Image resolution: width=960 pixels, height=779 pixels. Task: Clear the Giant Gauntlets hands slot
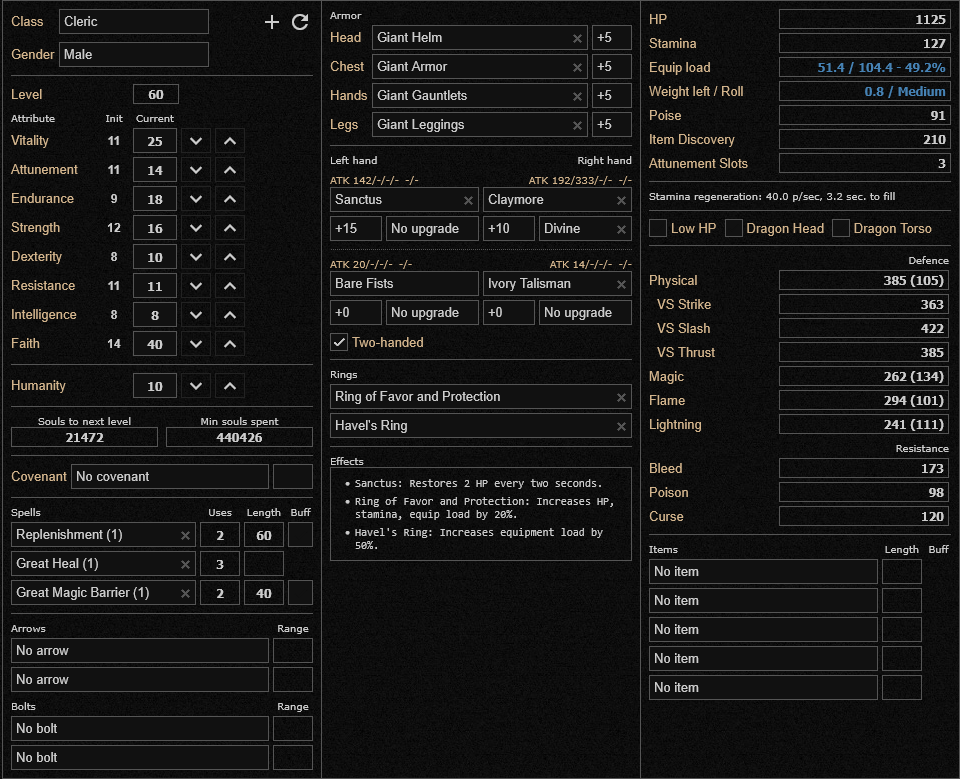[577, 96]
